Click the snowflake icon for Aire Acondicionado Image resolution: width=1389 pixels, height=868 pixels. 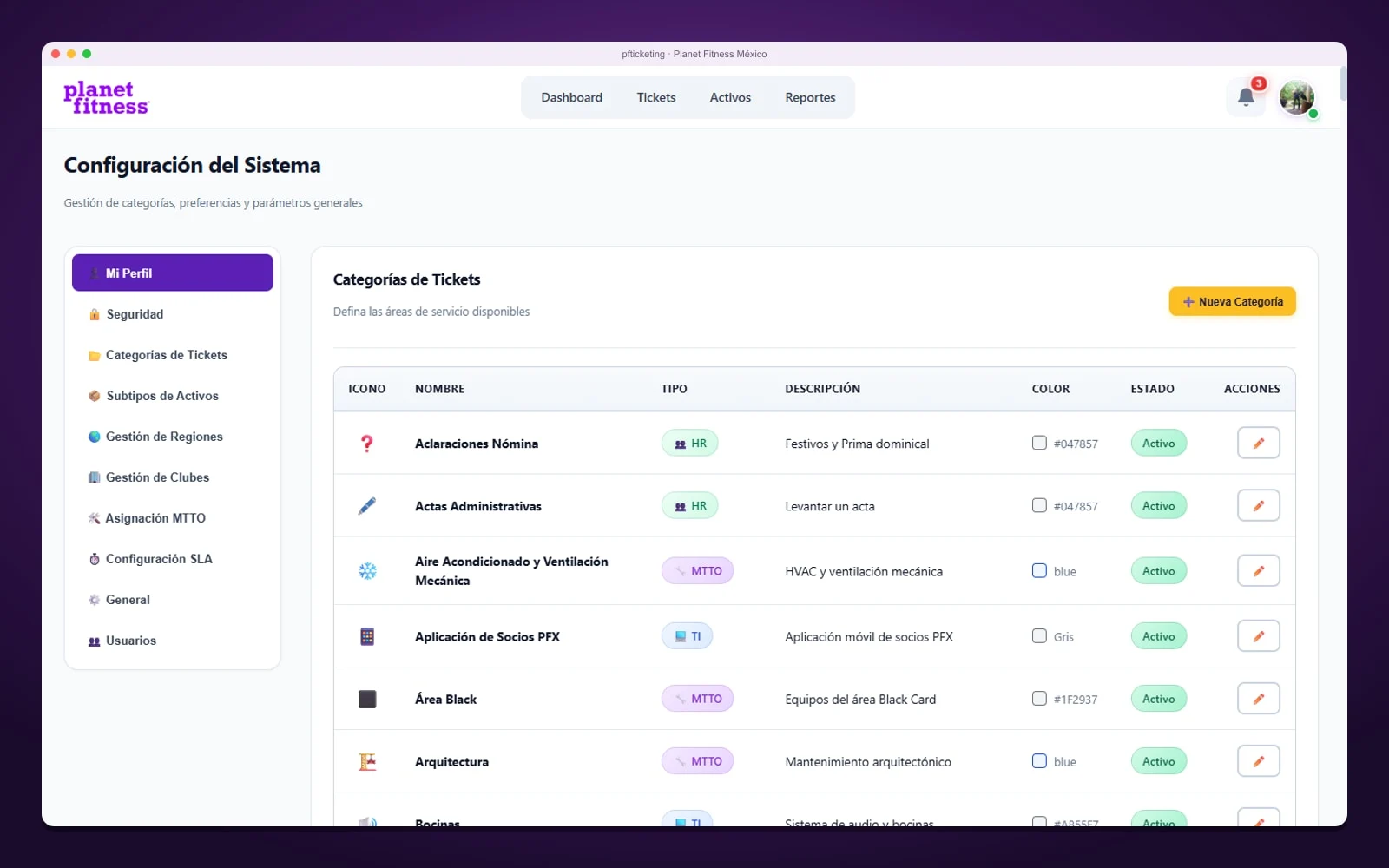click(367, 571)
